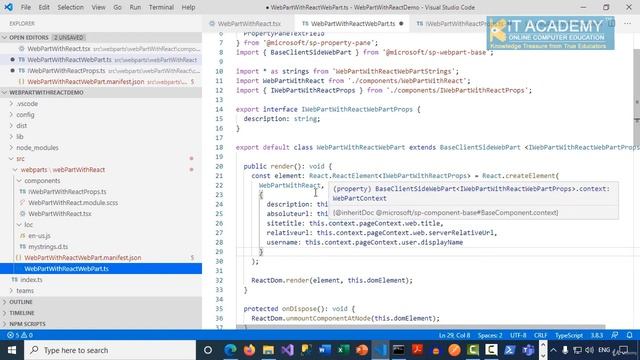640x360 pixels.
Task: Open more editor actions ellipsis
Action: point(627,23)
